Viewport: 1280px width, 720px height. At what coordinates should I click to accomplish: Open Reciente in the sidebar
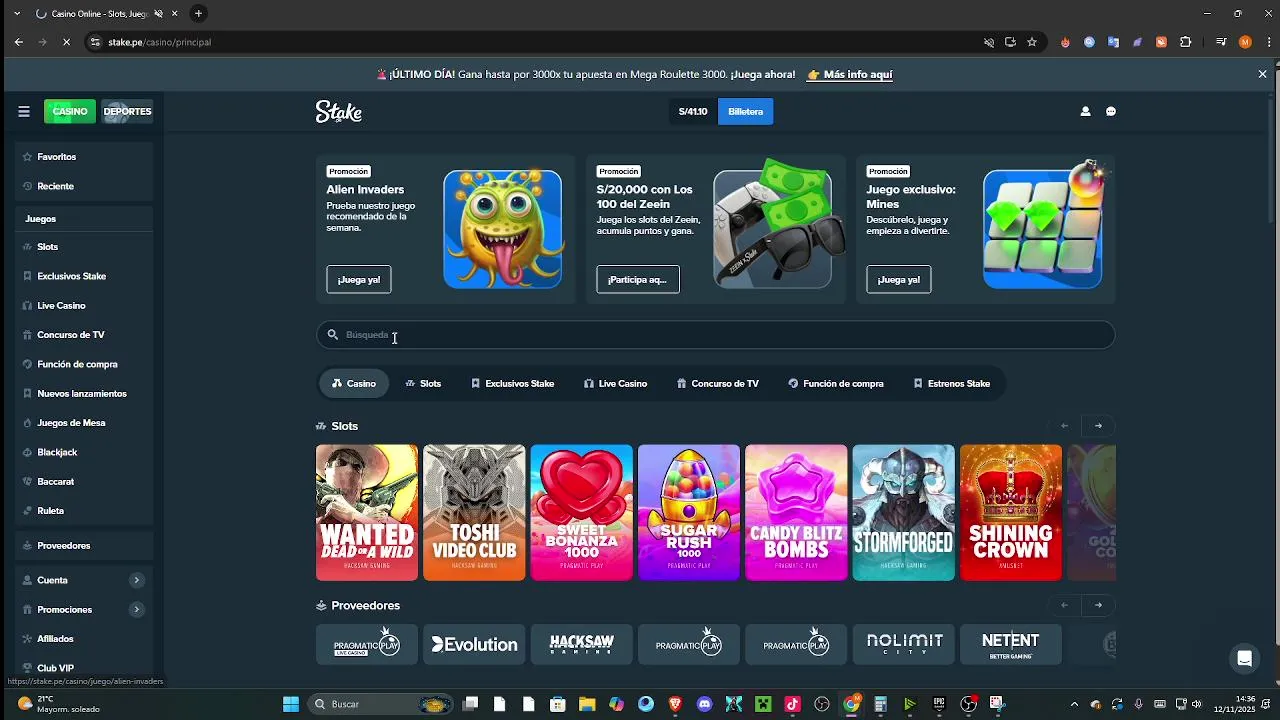pos(85,186)
